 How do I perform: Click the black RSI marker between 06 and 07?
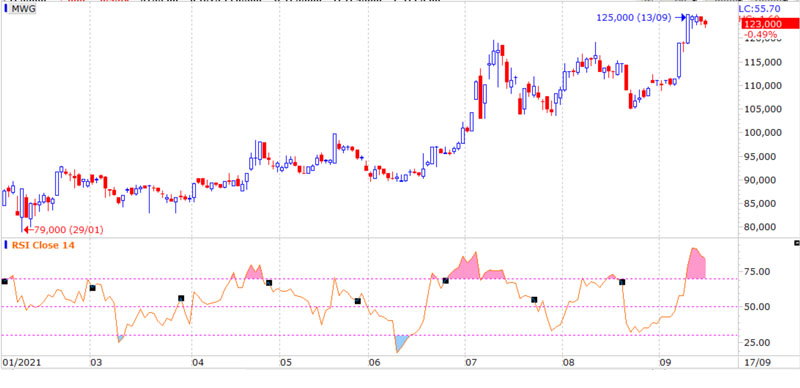pyautogui.click(x=445, y=281)
